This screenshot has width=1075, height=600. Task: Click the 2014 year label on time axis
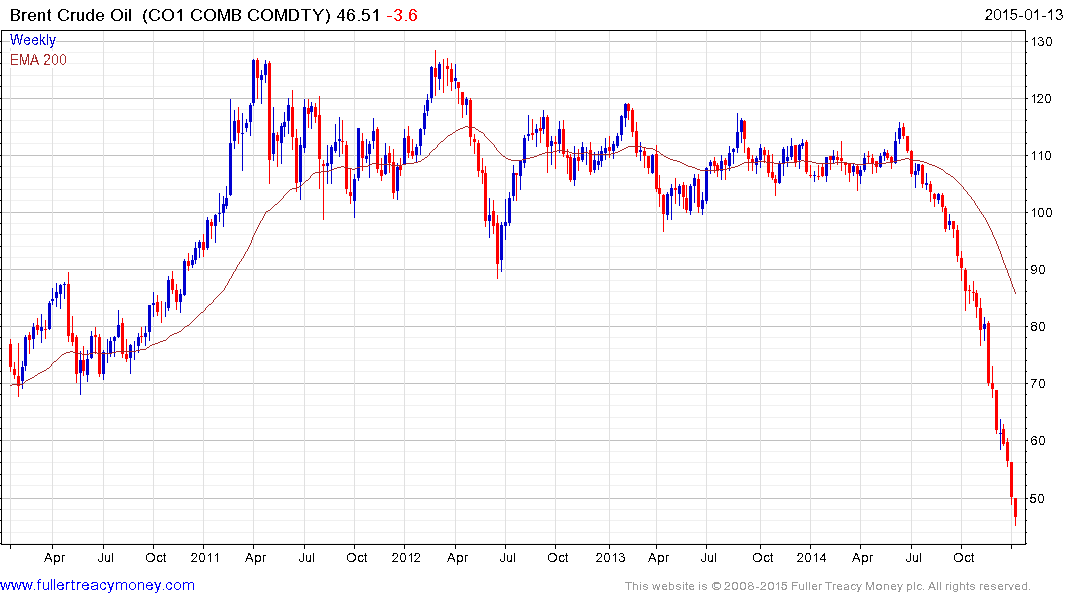point(811,557)
